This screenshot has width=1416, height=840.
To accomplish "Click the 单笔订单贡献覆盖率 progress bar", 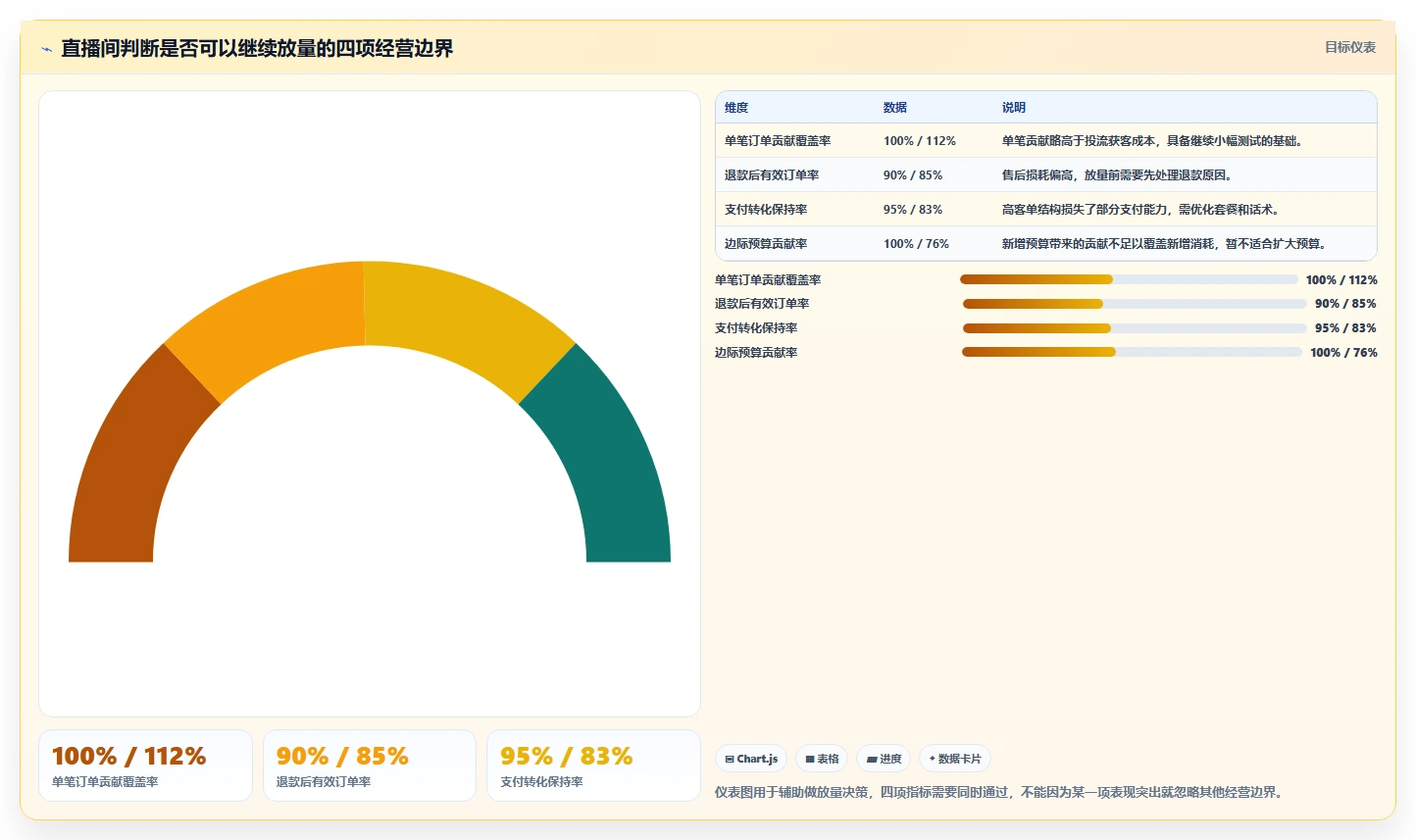I will (x=1129, y=279).
